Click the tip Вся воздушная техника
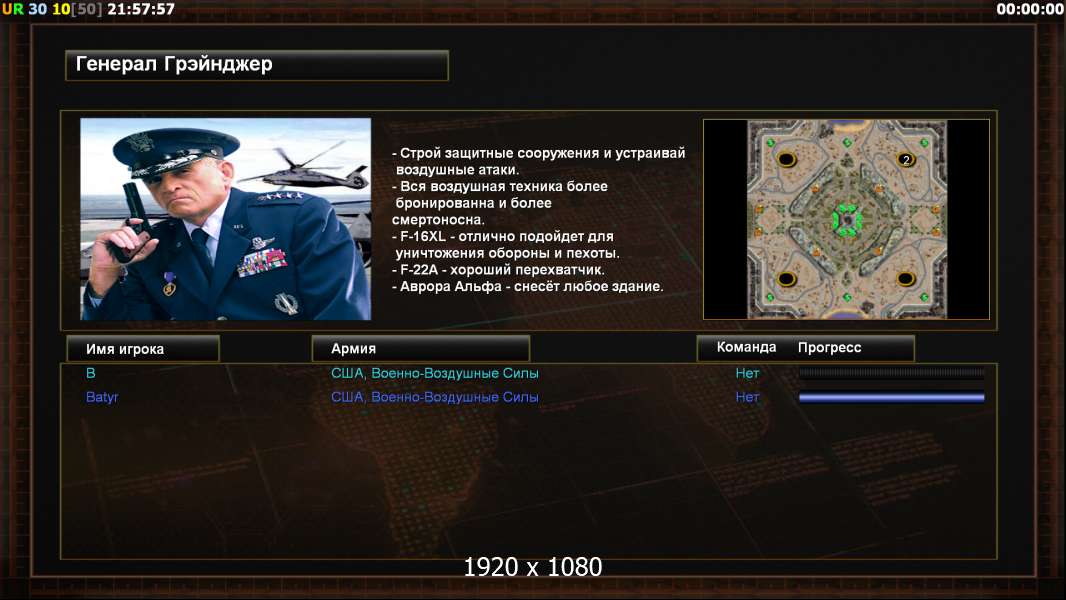This screenshot has width=1066, height=600. [x=500, y=202]
